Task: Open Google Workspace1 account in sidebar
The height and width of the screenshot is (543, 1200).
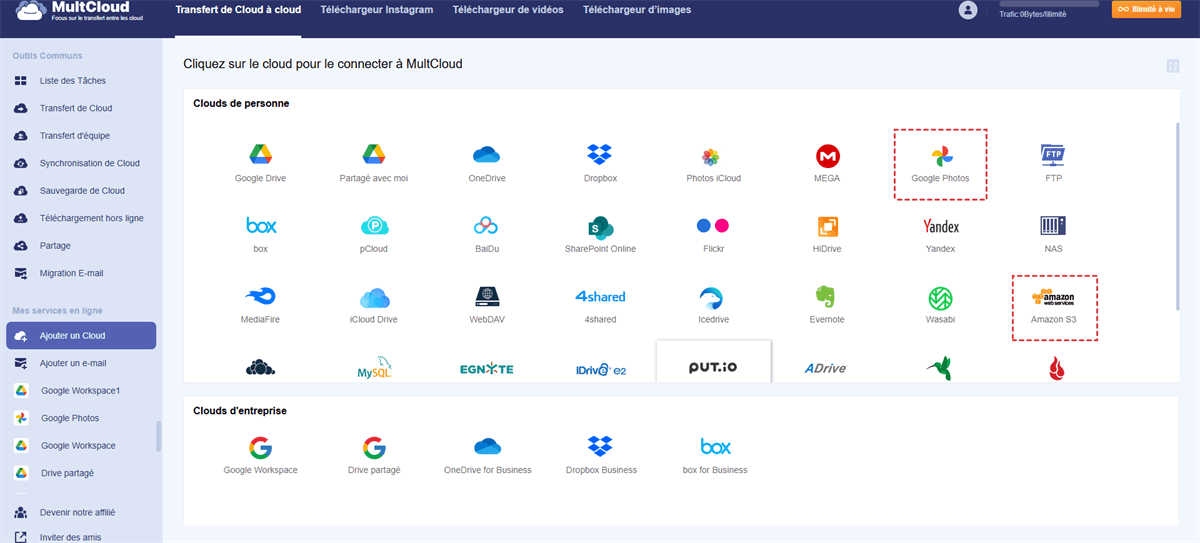Action: (x=81, y=391)
